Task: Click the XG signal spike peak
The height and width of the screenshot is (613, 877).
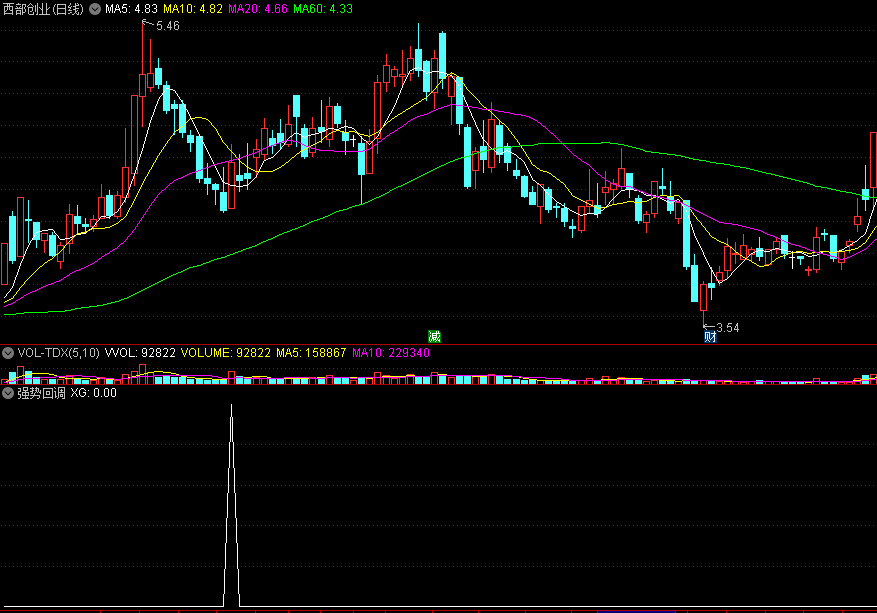Action: (x=232, y=405)
